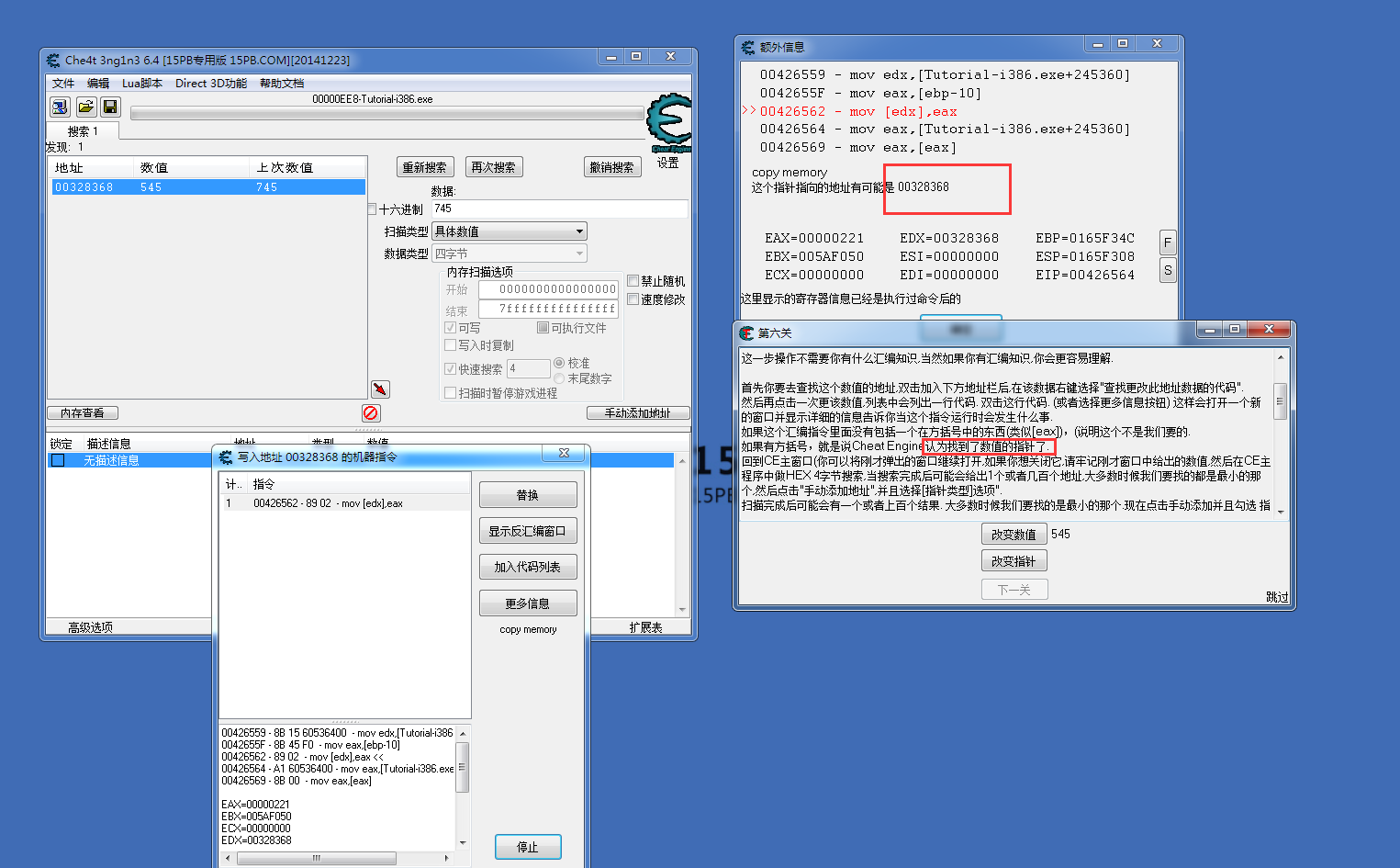Toggle the 可写 writable checkbox

click(x=450, y=327)
